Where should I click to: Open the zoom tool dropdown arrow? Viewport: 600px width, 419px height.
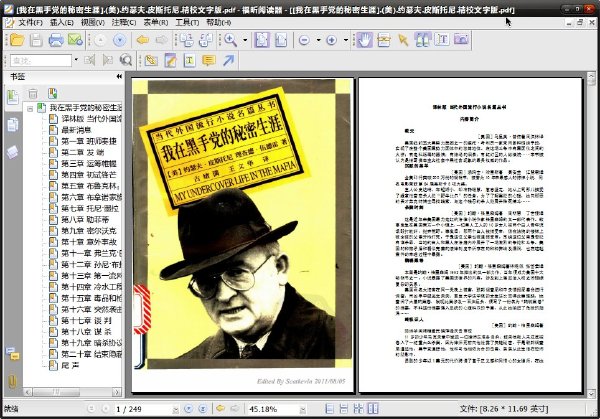coord(245,40)
